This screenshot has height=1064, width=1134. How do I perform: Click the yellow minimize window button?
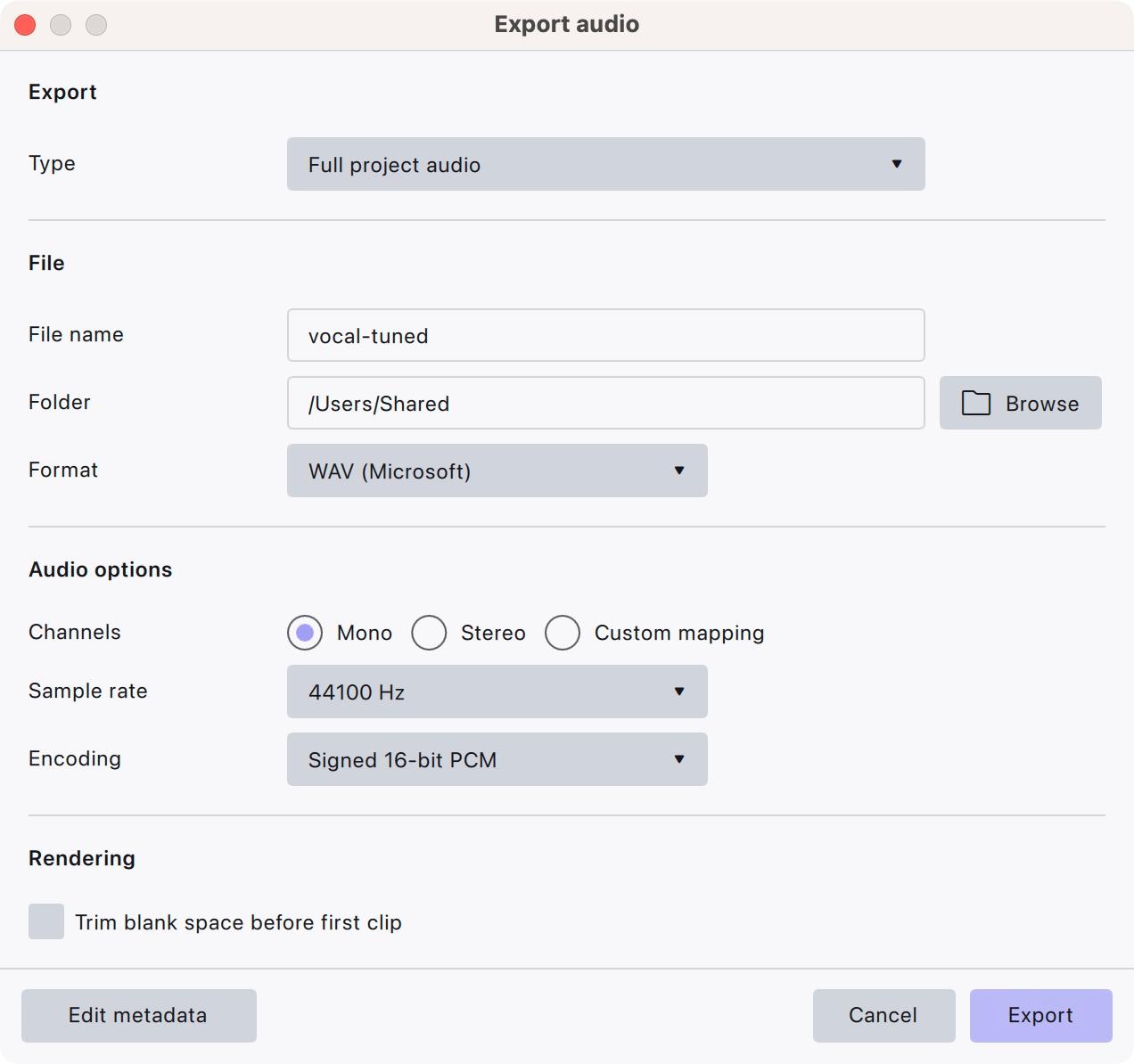click(x=61, y=25)
